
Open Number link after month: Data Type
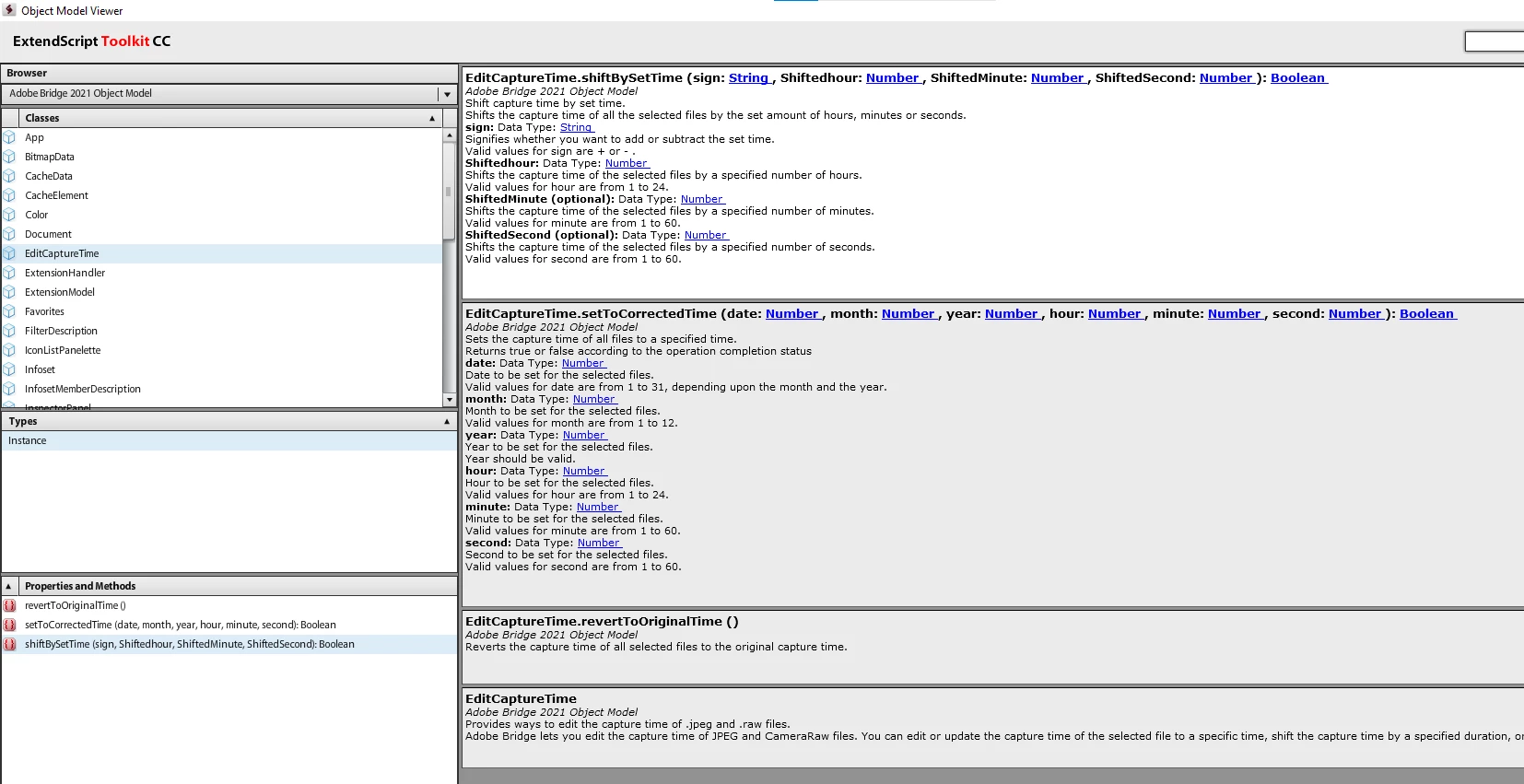click(594, 399)
